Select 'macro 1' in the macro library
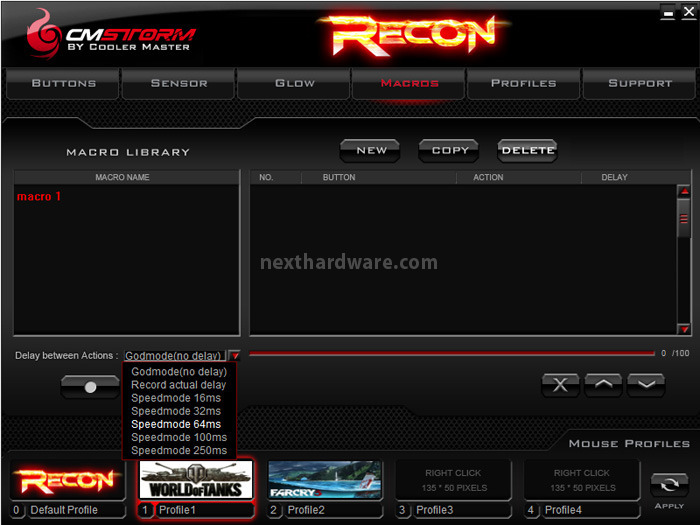 [x=39, y=196]
